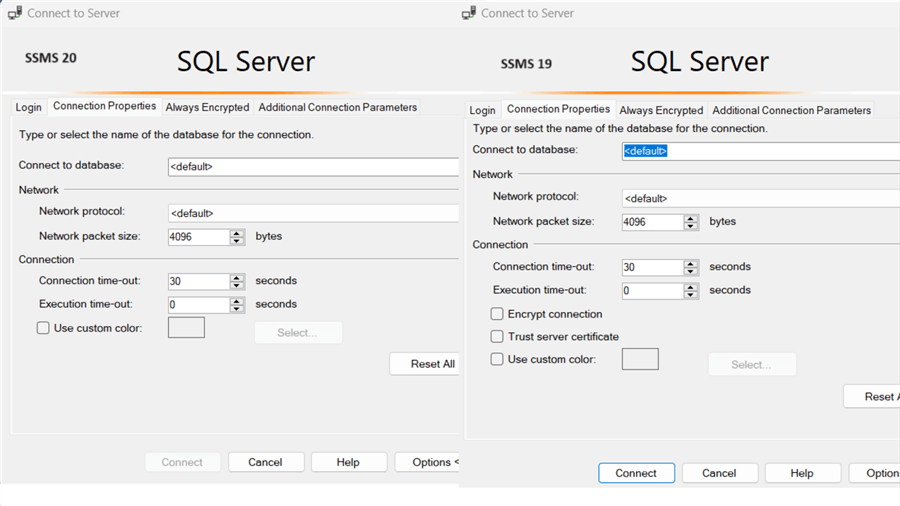
Task: Switch to Login tab in SSMS 20 dialog
Action: coord(28,108)
